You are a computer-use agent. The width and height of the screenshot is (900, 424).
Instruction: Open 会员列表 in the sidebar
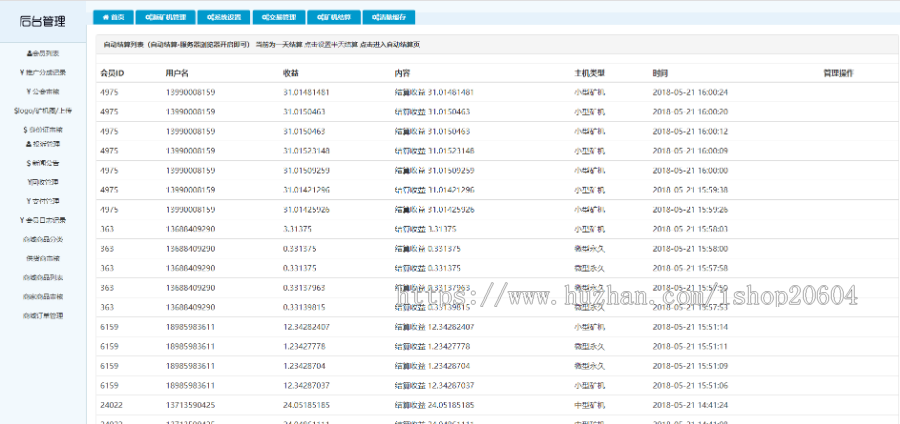coord(43,53)
